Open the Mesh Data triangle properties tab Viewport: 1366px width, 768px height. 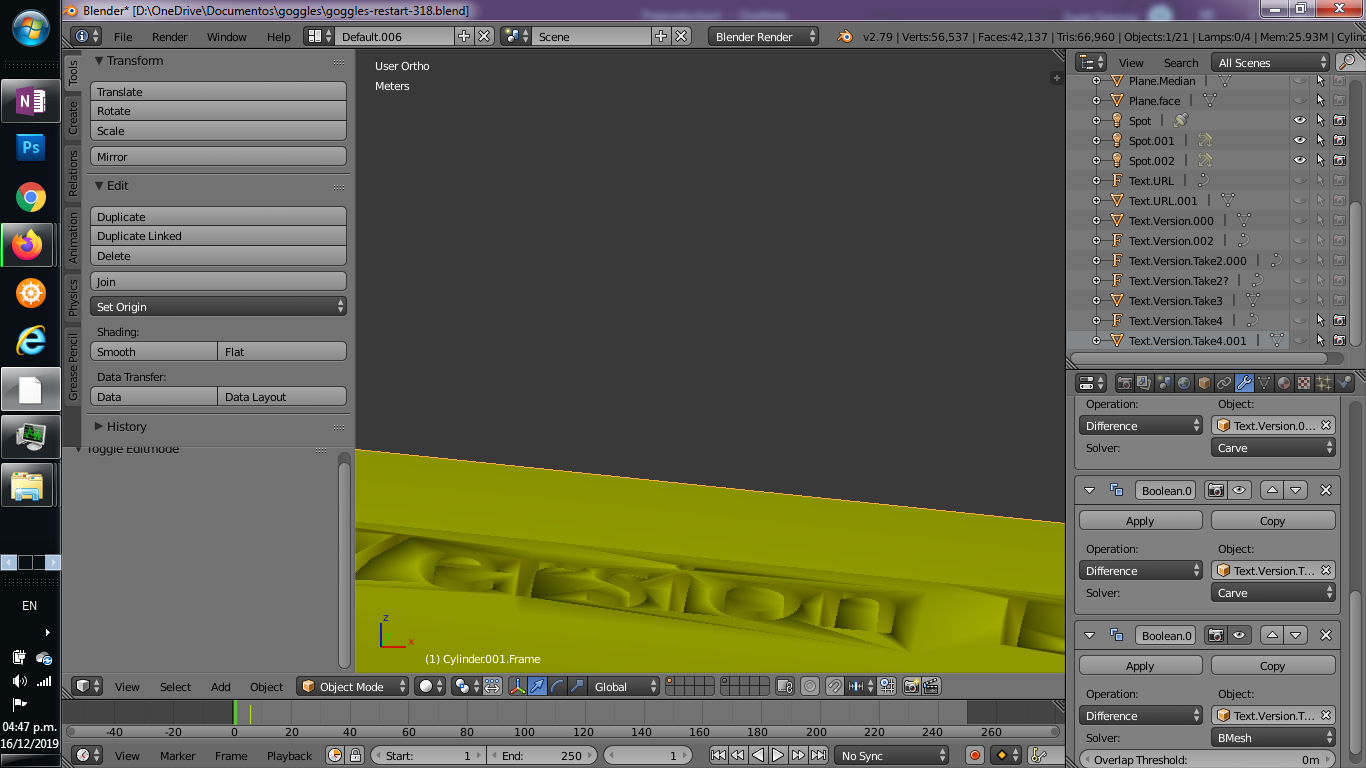coord(1265,383)
